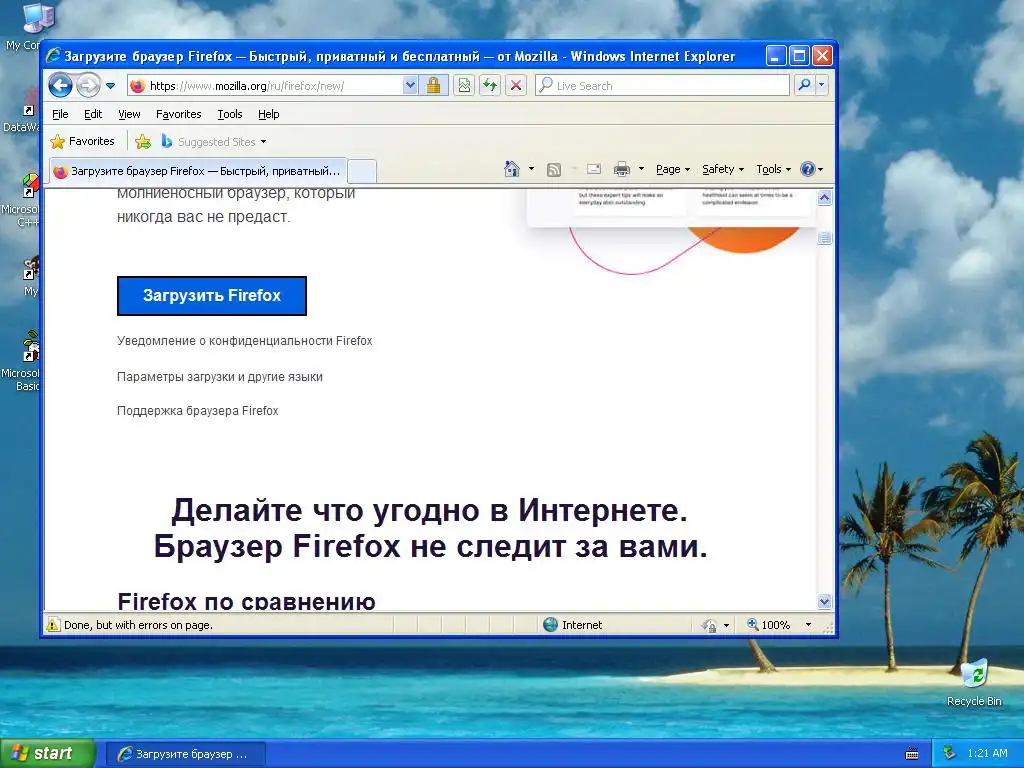This screenshot has width=1024, height=768.
Task: Print the page with printer icon
Action: tap(622, 170)
